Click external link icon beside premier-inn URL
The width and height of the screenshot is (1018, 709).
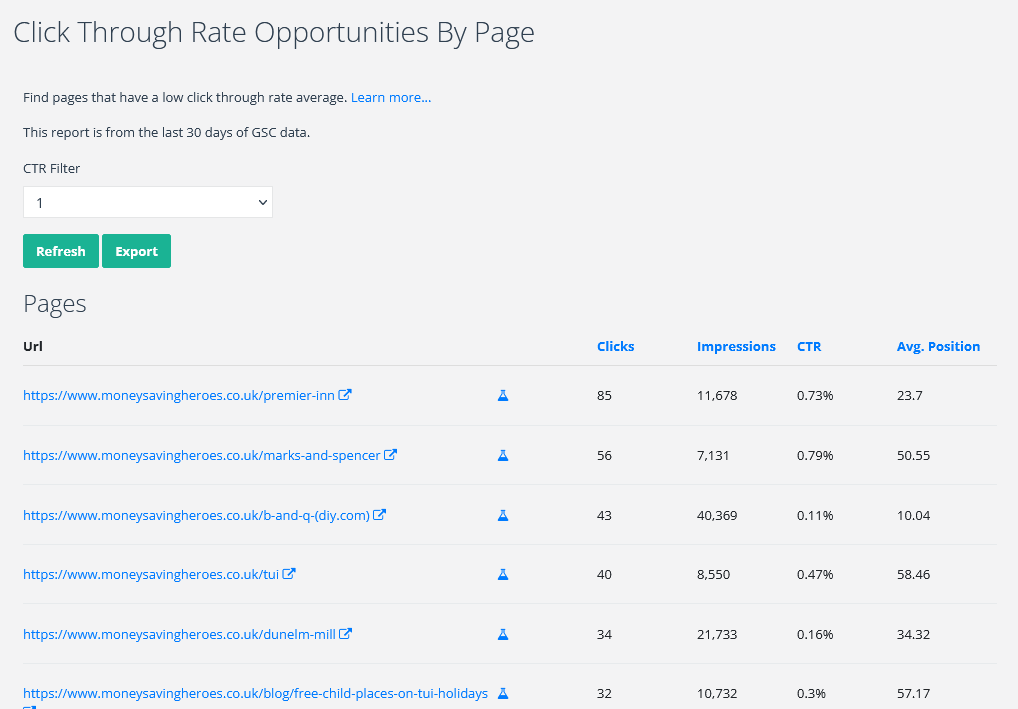pos(345,395)
